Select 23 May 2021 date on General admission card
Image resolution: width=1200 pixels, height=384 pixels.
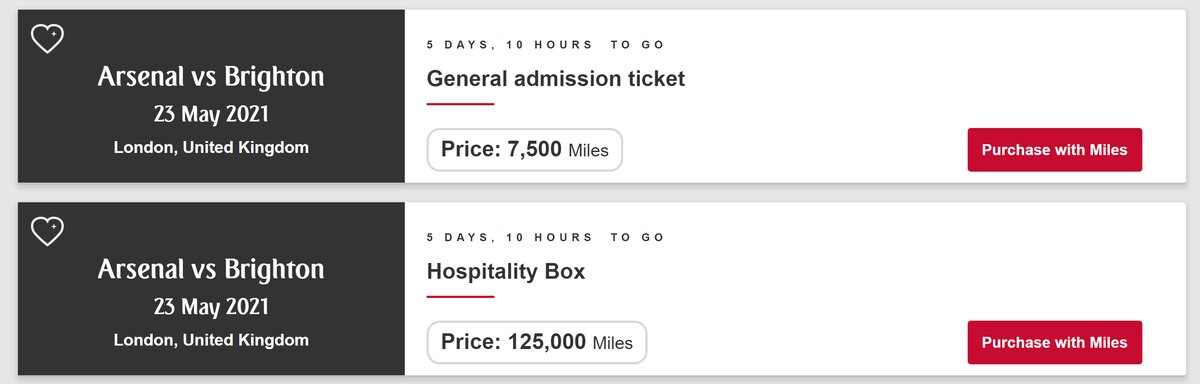point(211,114)
